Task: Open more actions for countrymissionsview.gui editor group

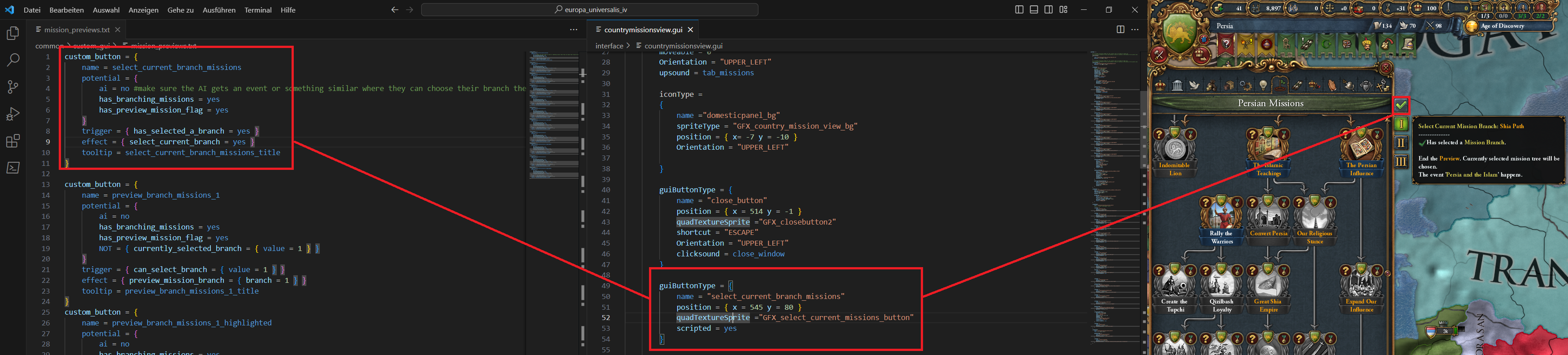Action: pyautogui.click(x=1135, y=29)
